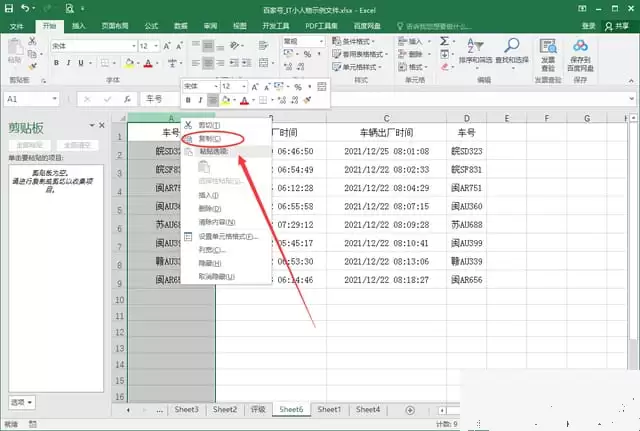
Task: Click the insert function fx icon
Action: coord(127,99)
